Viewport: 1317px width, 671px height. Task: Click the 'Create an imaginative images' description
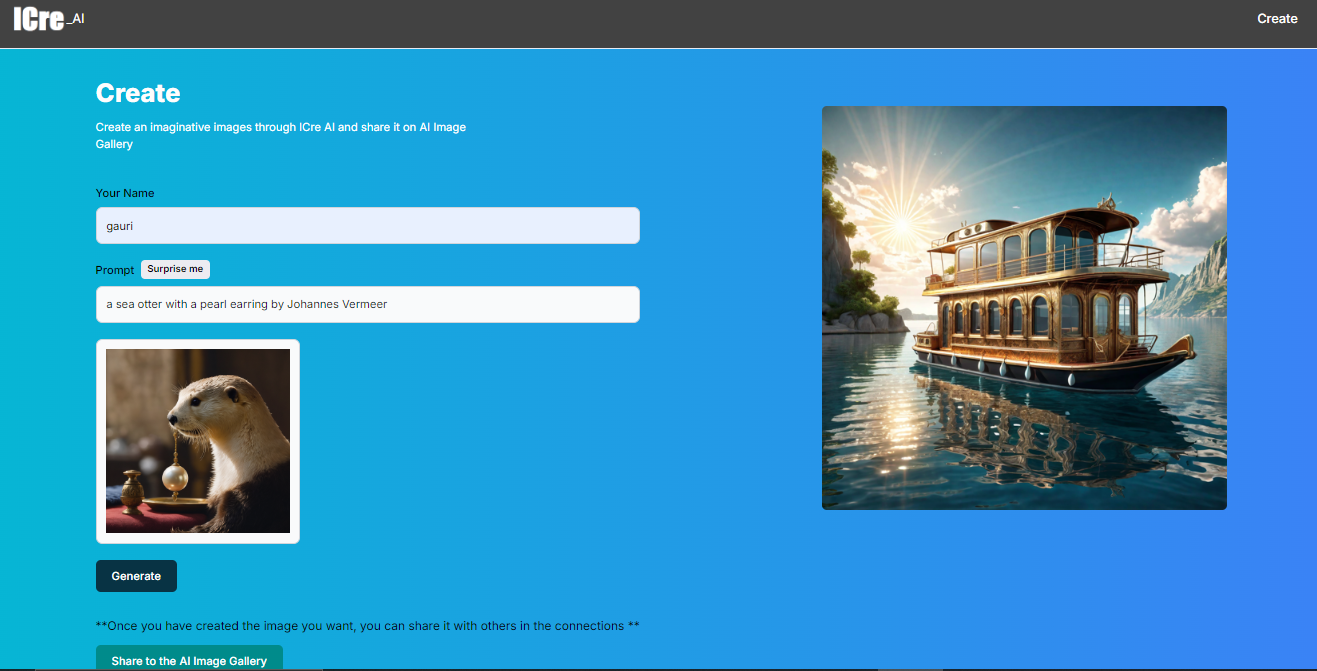[x=281, y=136]
